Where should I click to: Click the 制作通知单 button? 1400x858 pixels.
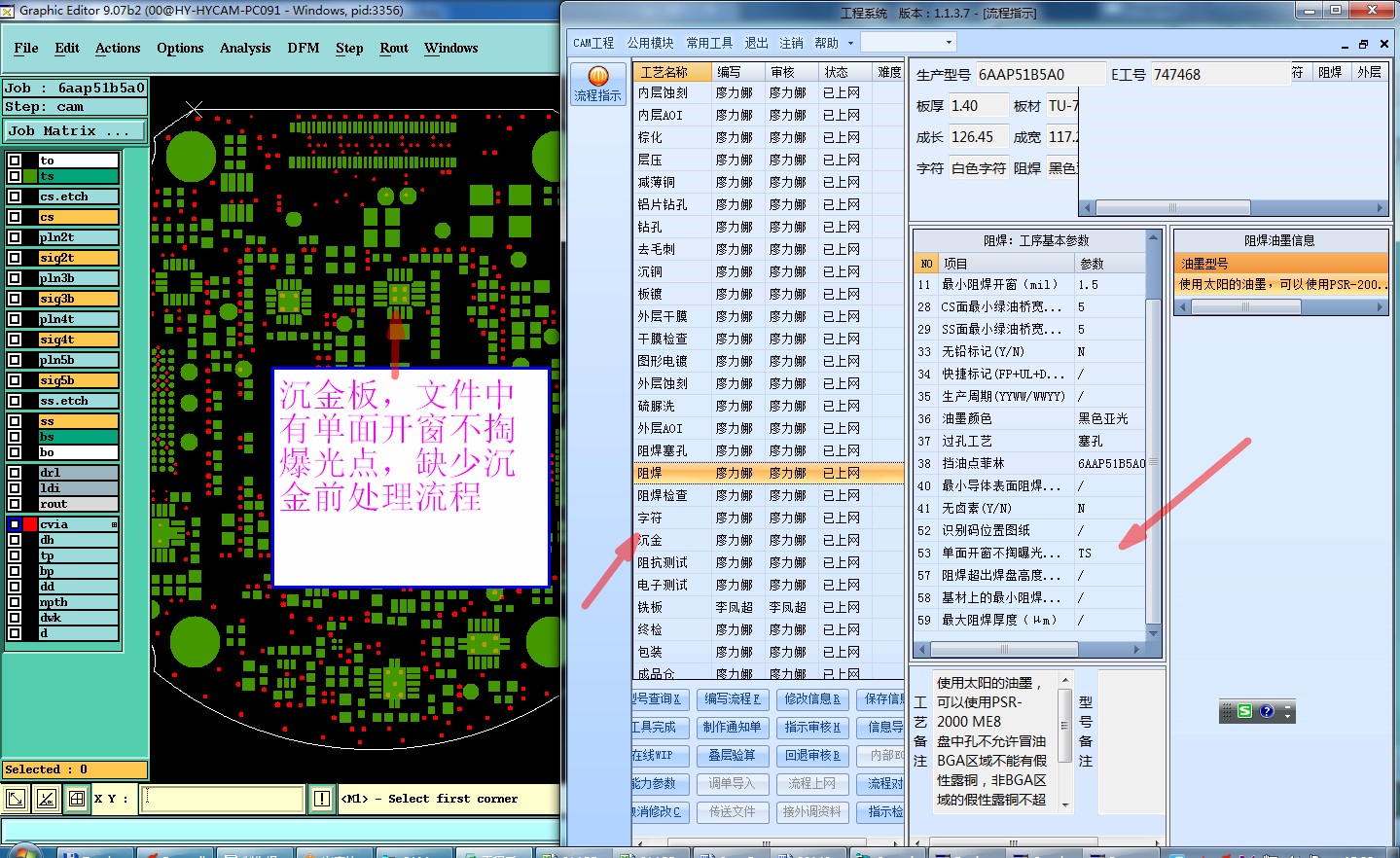coord(733,728)
